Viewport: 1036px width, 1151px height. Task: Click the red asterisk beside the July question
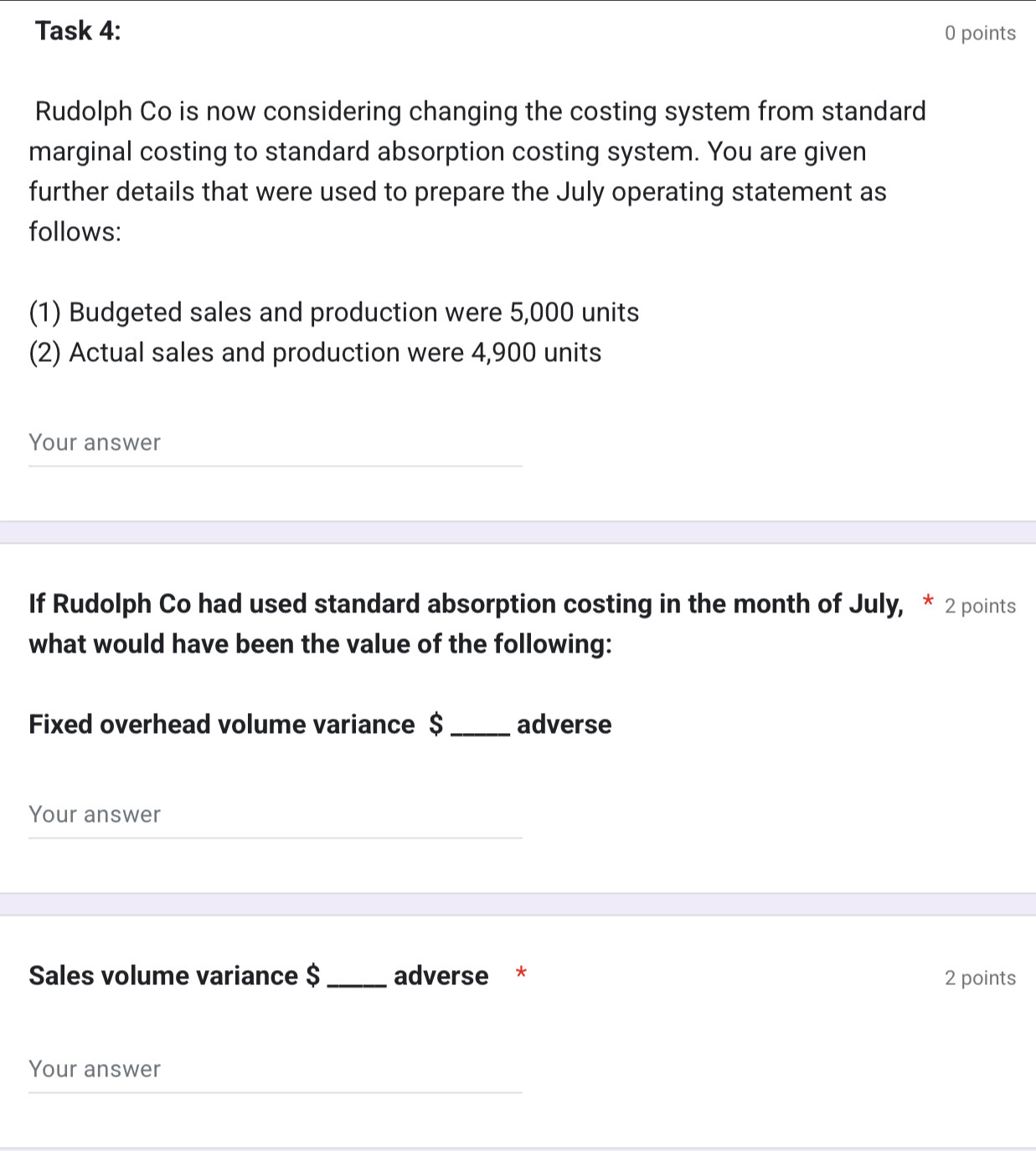(x=928, y=602)
